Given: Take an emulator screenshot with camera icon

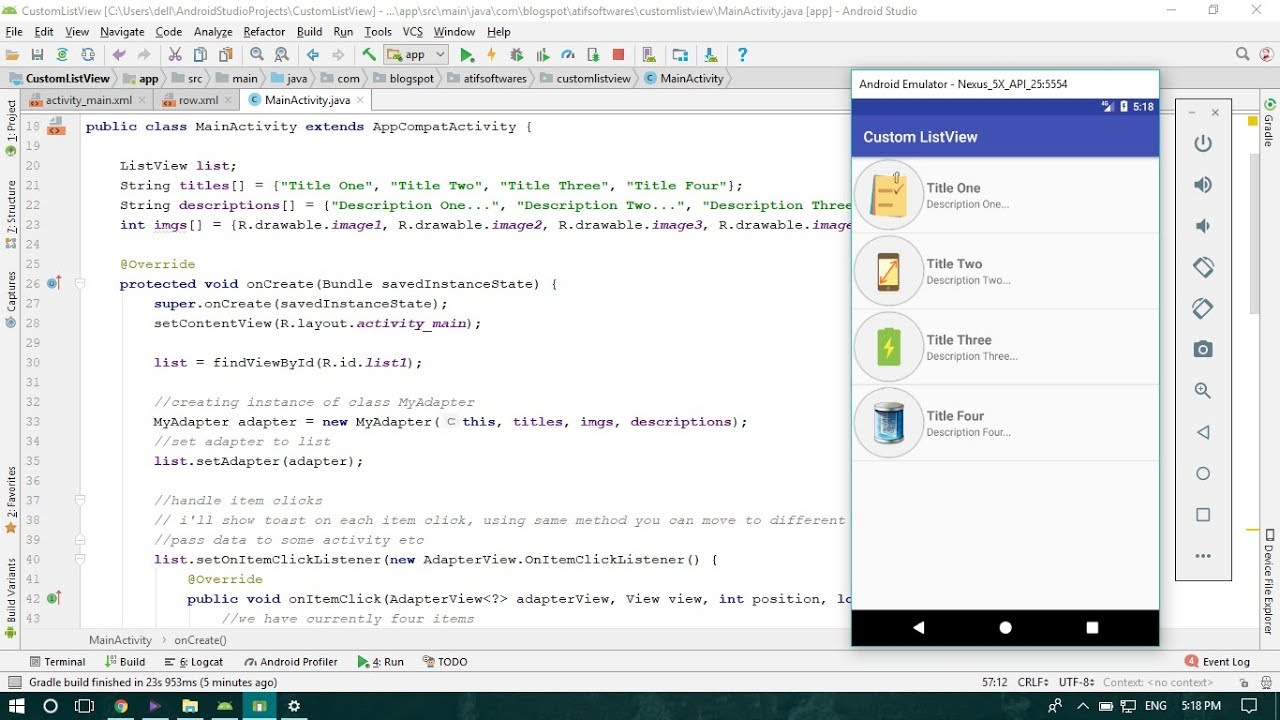Looking at the screenshot, I should click(1203, 349).
